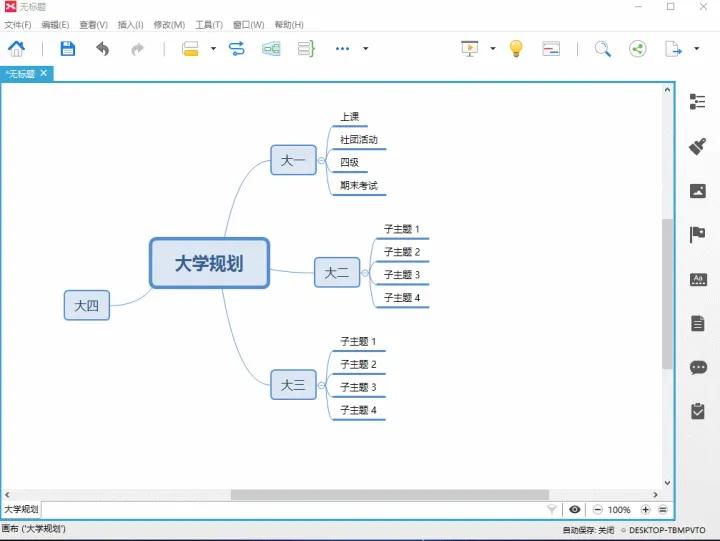Open the 插入(I) menu

tap(130, 25)
